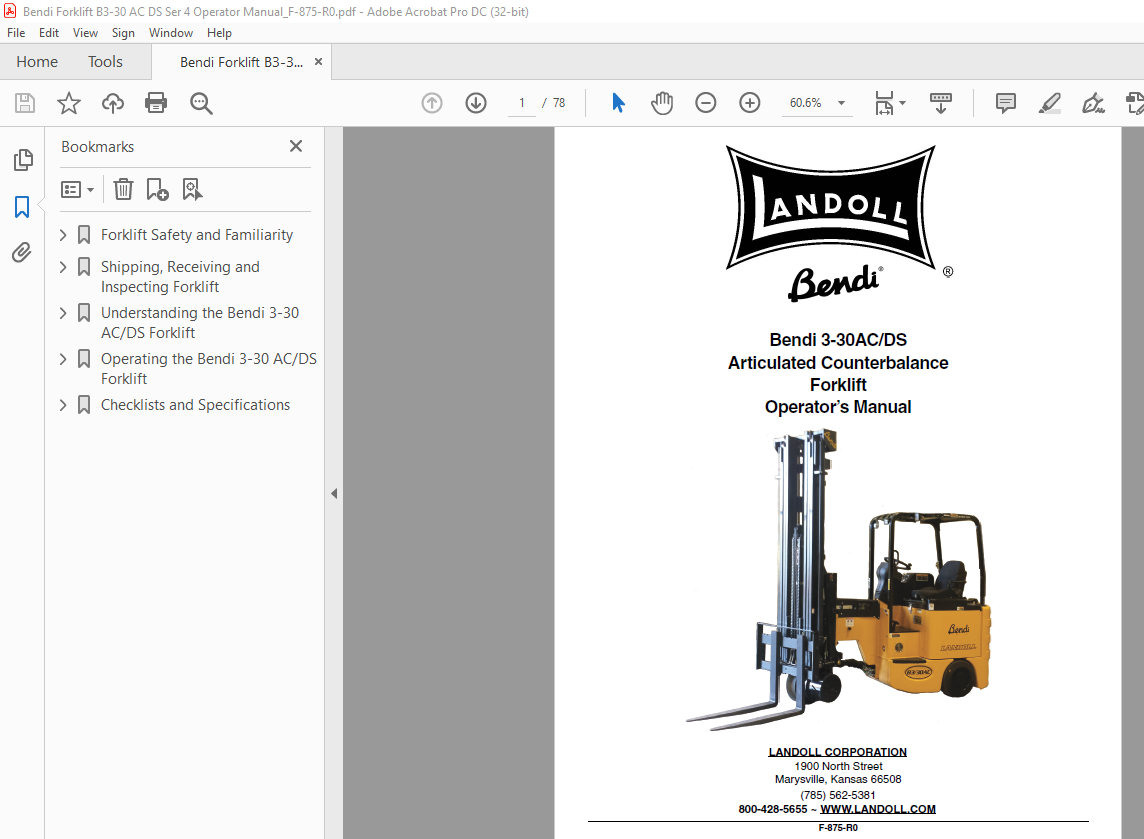Viewport: 1144px width, 839px height.
Task: Toggle the Bookmarks panel sidebar icon
Action: point(22,207)
